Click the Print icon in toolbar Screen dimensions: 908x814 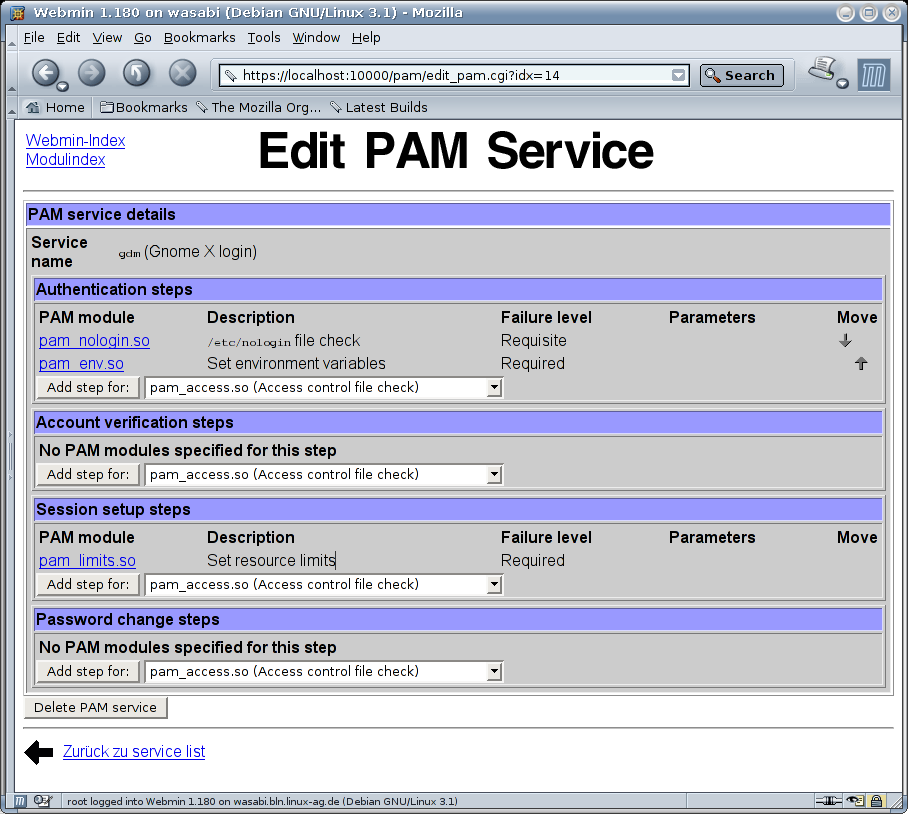pyautogui.click(x=823, y=69)
